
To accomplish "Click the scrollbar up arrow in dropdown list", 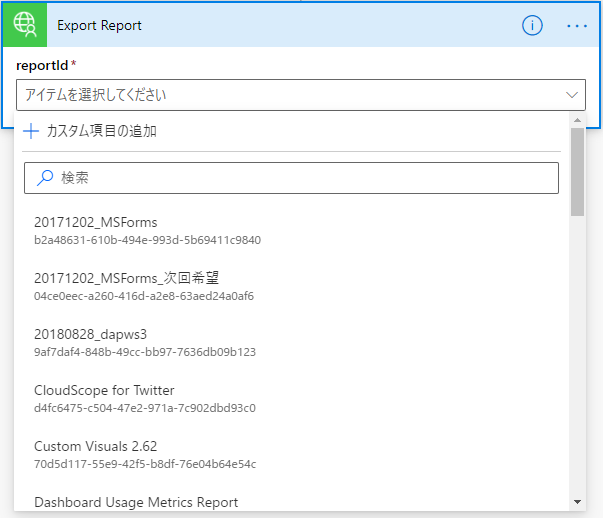I will [x=577, y=120].
